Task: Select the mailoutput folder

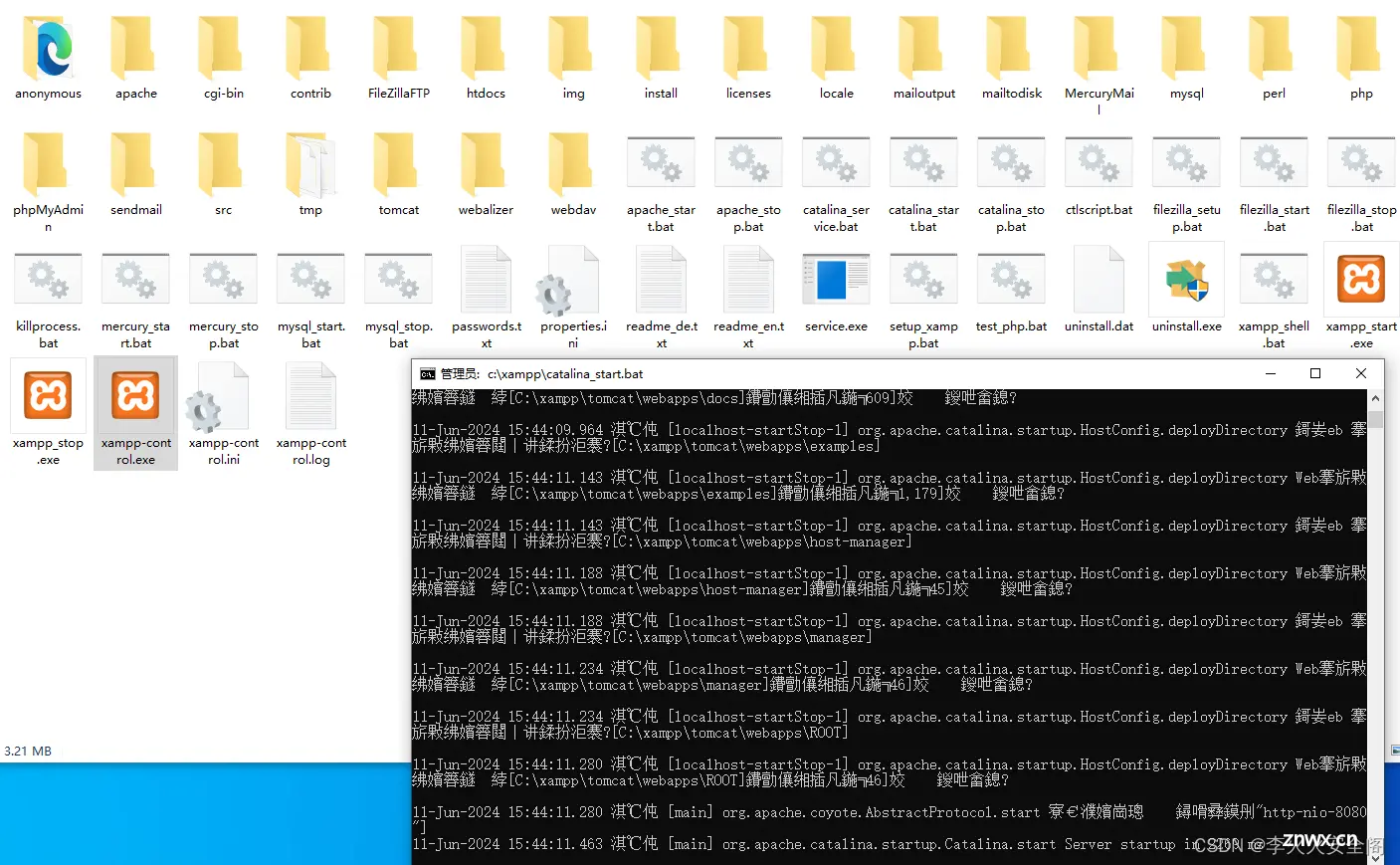Action: 923,58
